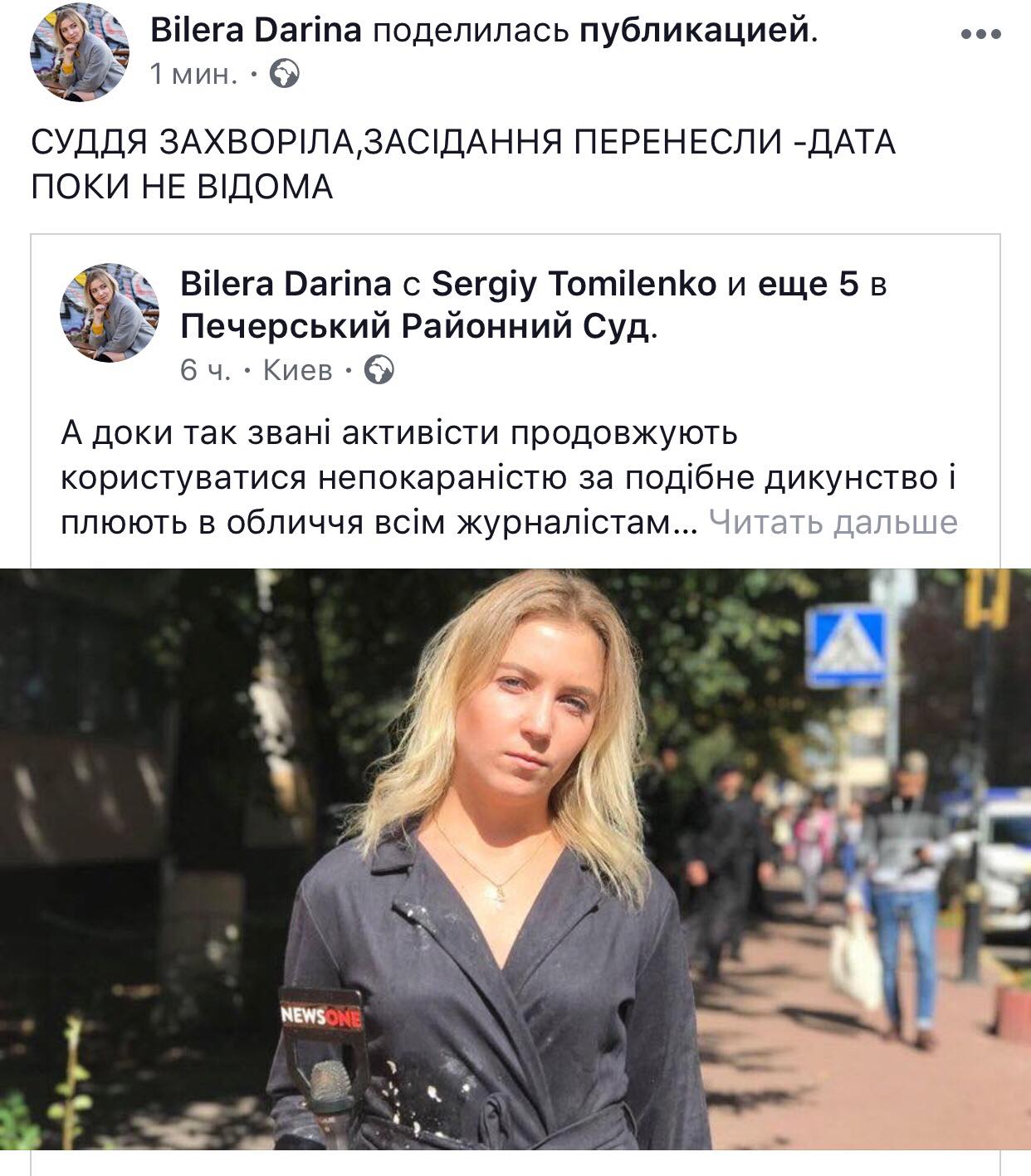Open Bilera Darina name in shared post

point(286,285)
